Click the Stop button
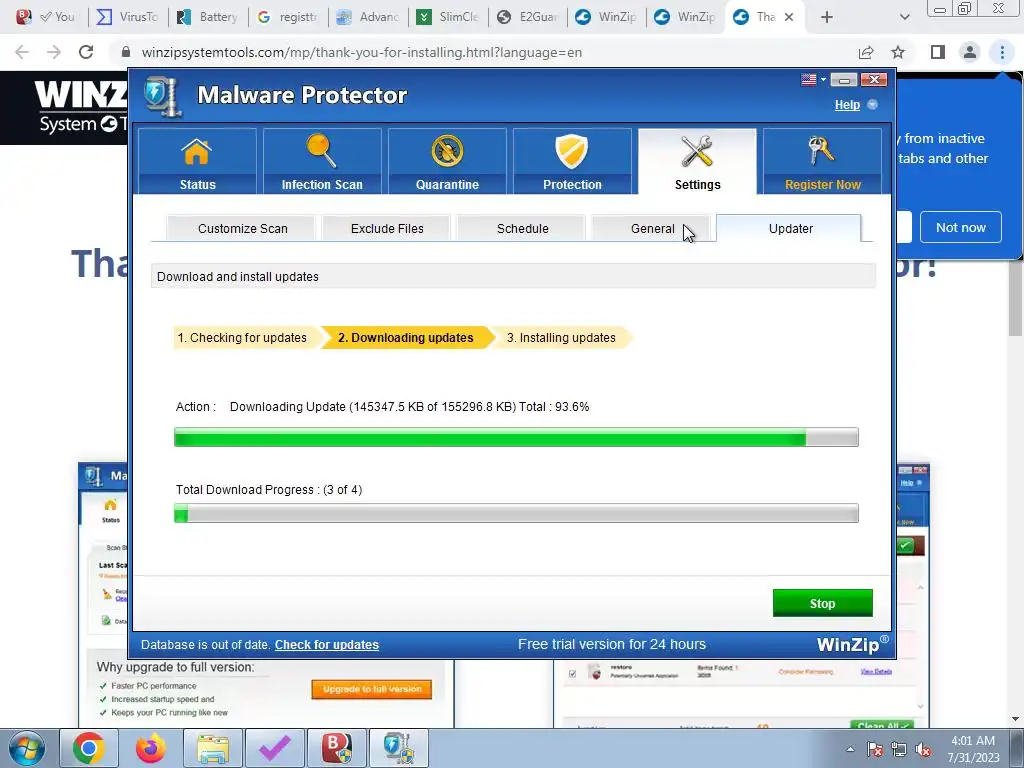The width and height of the screenshot is (1024, 768). point(822,603)
